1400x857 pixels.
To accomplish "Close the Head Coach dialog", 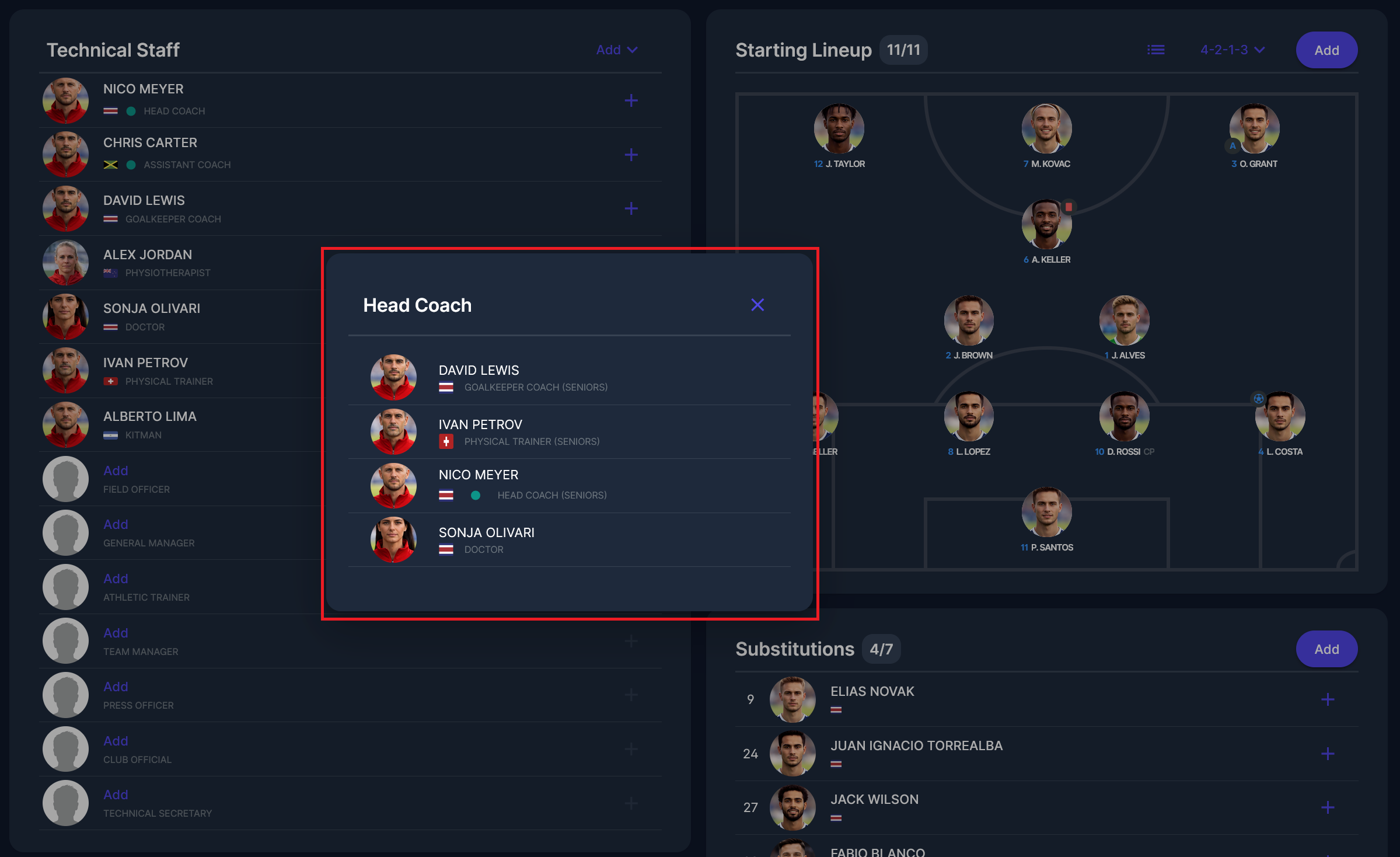I will point(757,305).
